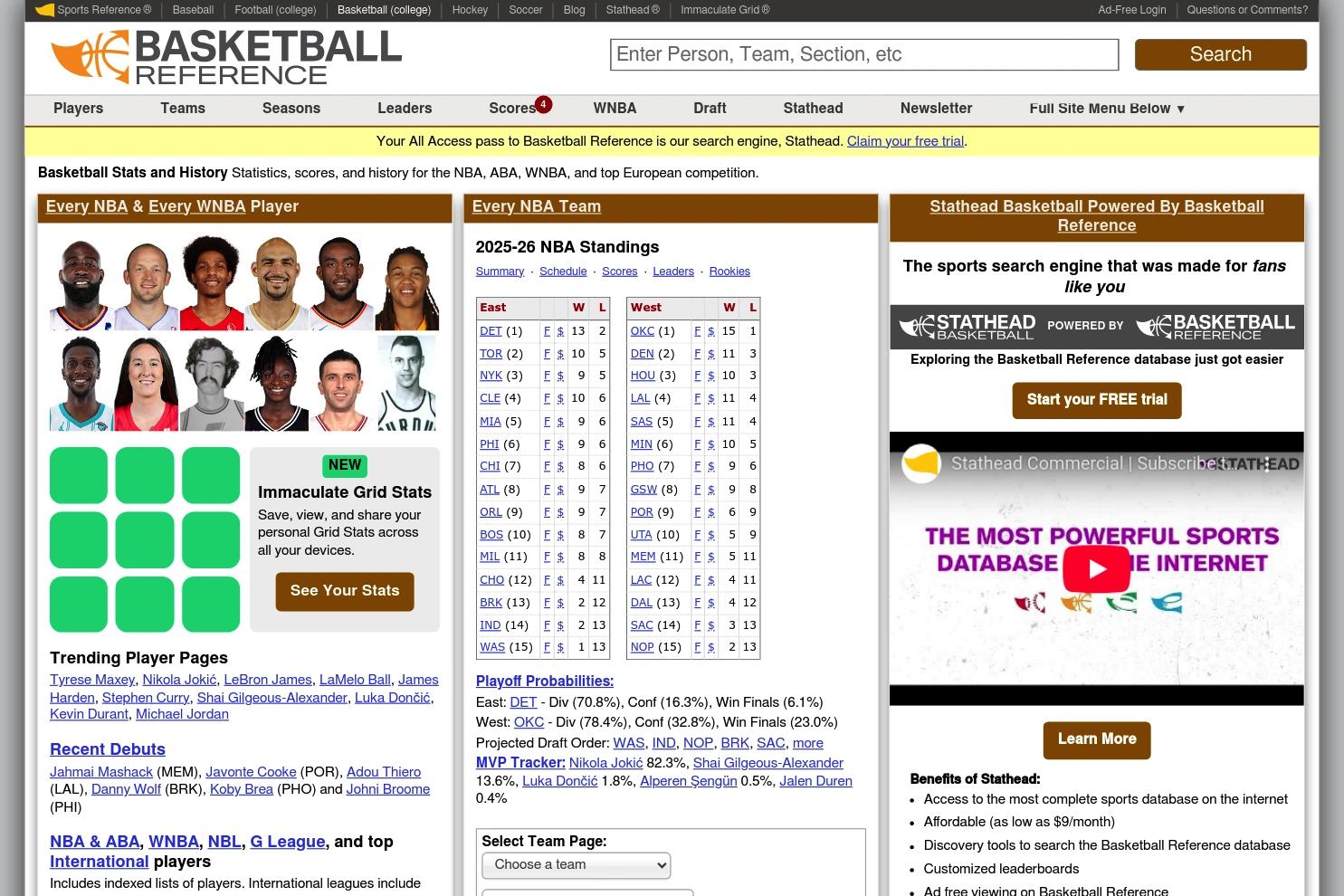1344x896 pixels.
Task: Open the $ link in the MIL row
Action: (560, 557)
